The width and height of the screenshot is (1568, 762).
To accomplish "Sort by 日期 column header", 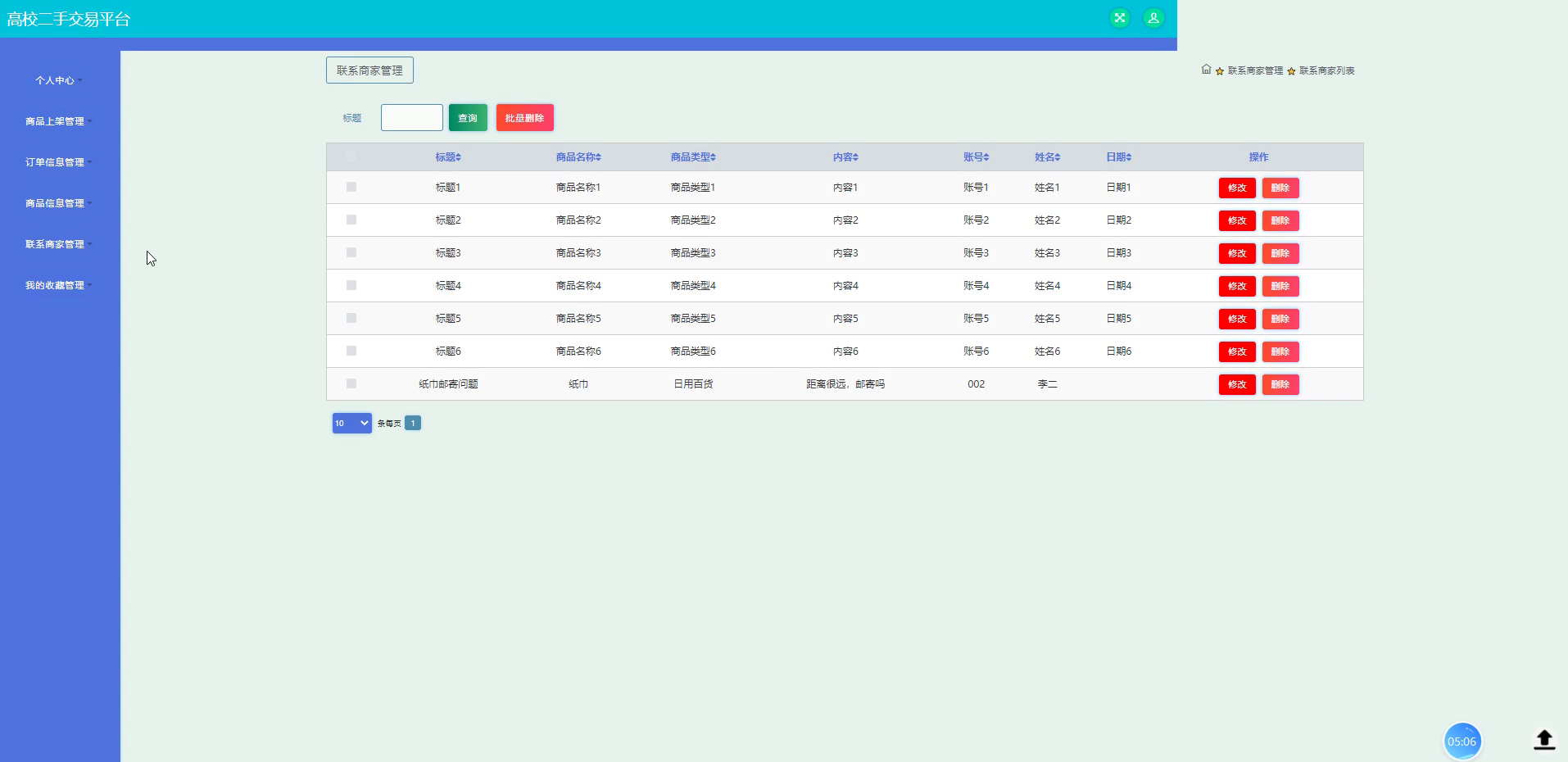I will point(1118,157).
